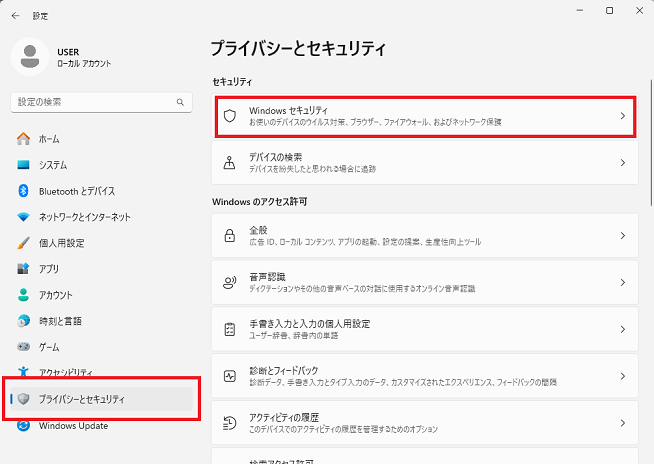Select システム from the left navigation
Screen dimensions: 654x464
[53, 165]
